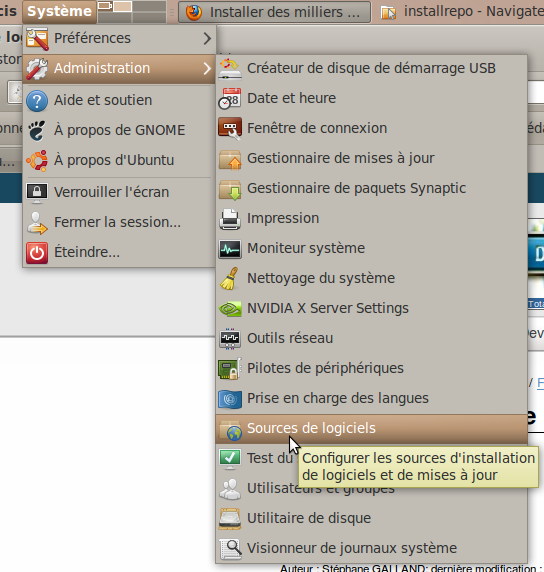The width and height of the screenshot is (544, 572).
Task: Select the Administration menu entry
Action: tap(119, 69)
